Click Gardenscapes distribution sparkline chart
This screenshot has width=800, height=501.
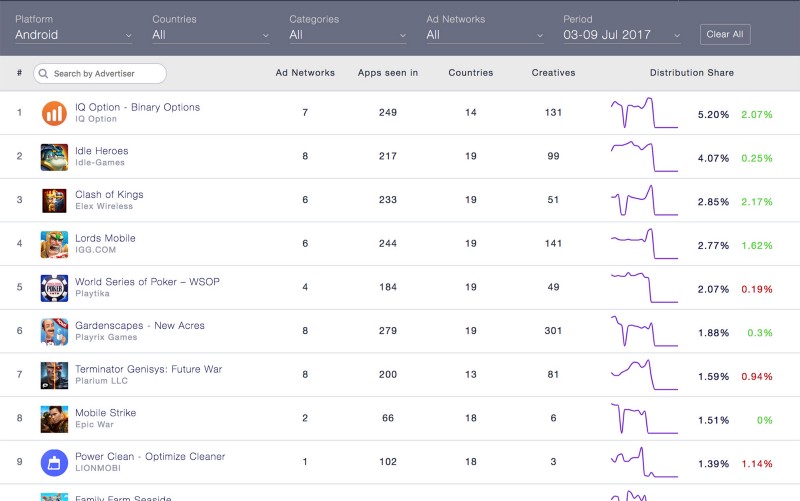tap(644, 331)
